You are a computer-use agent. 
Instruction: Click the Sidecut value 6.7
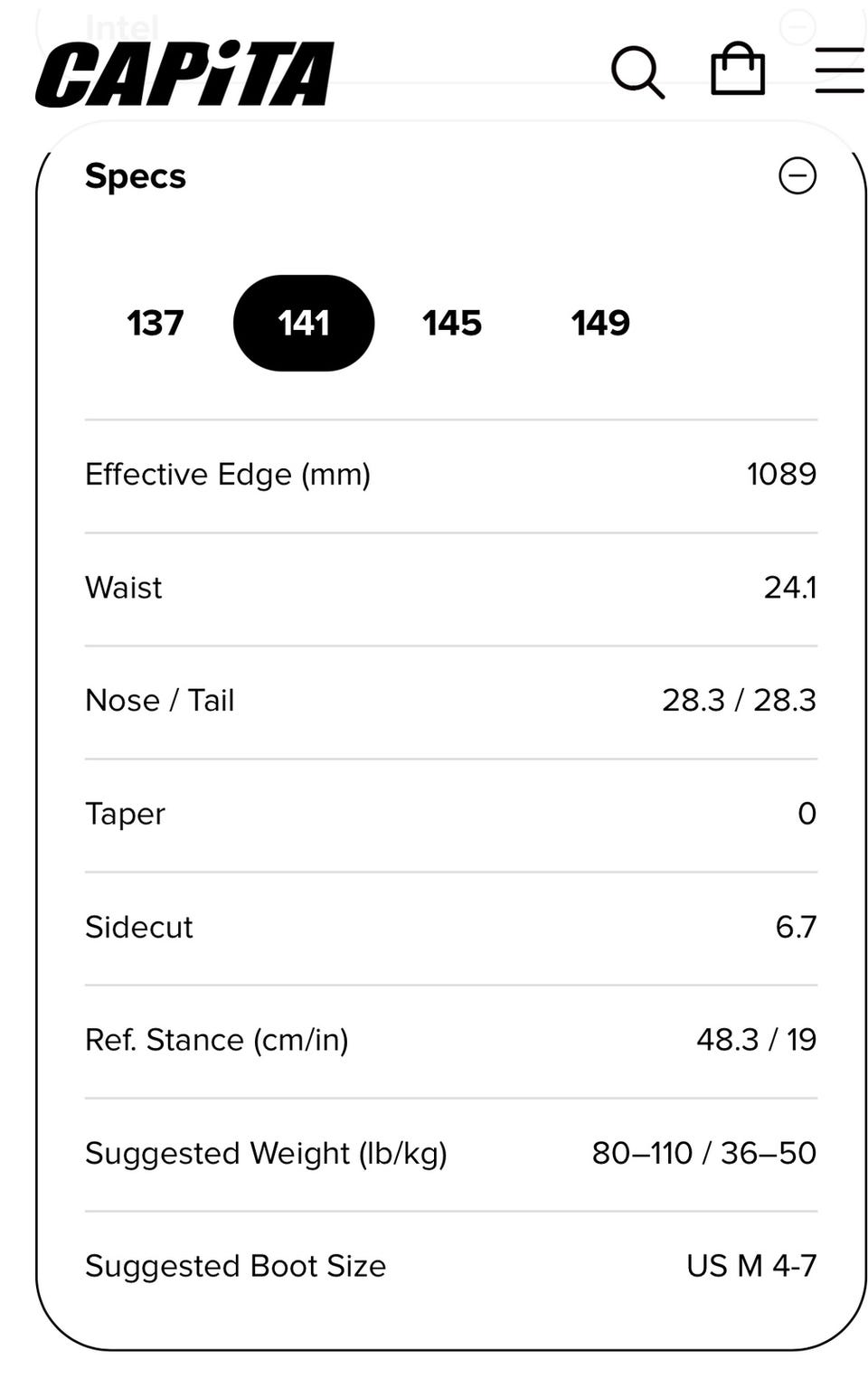click(796, 927)
